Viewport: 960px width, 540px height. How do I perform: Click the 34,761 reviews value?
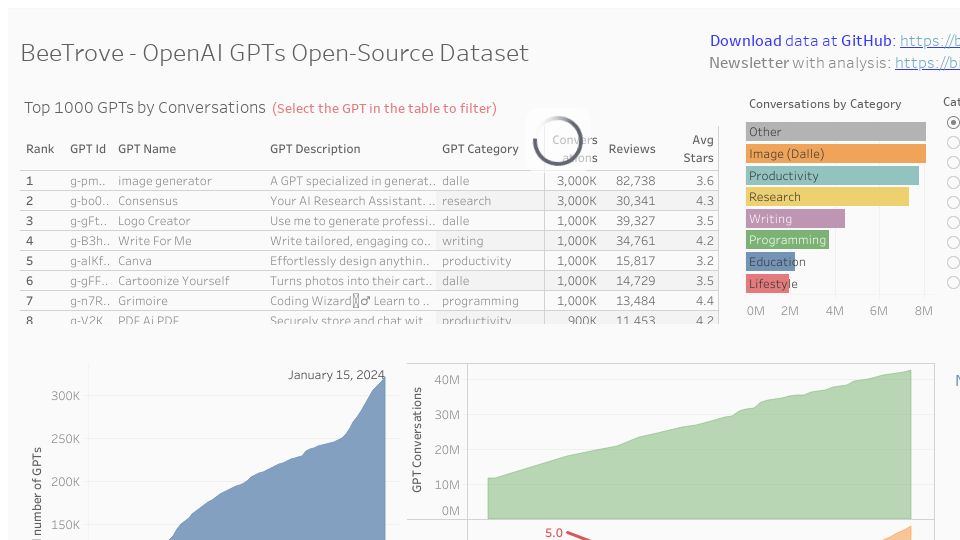coord(636,241)
